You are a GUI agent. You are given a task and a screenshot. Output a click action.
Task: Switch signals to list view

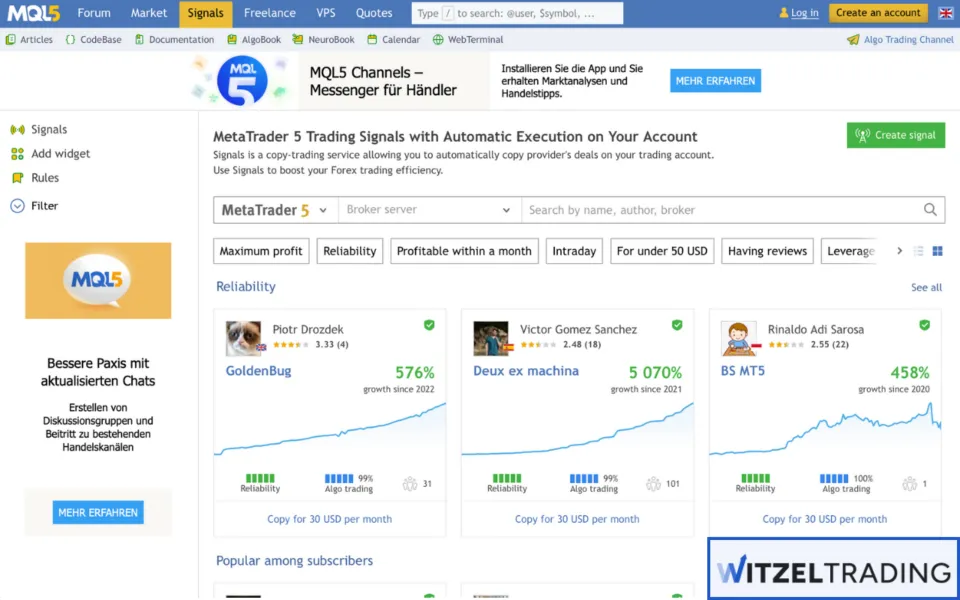918,251
